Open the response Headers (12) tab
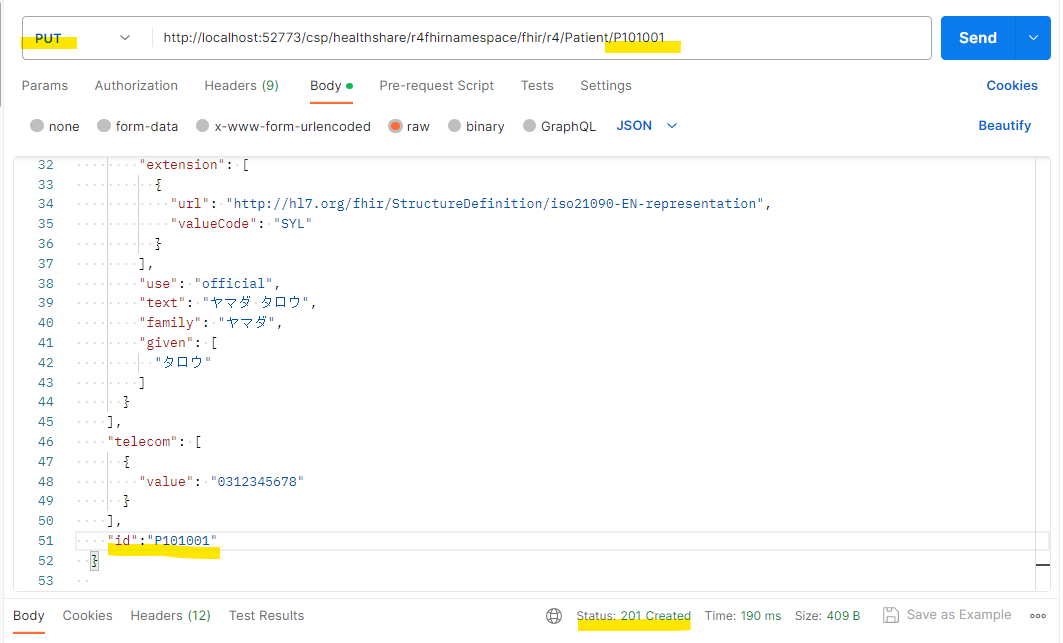Viewport: 1063px width, 643px height. pyautogui.click(x=170, y=616)
